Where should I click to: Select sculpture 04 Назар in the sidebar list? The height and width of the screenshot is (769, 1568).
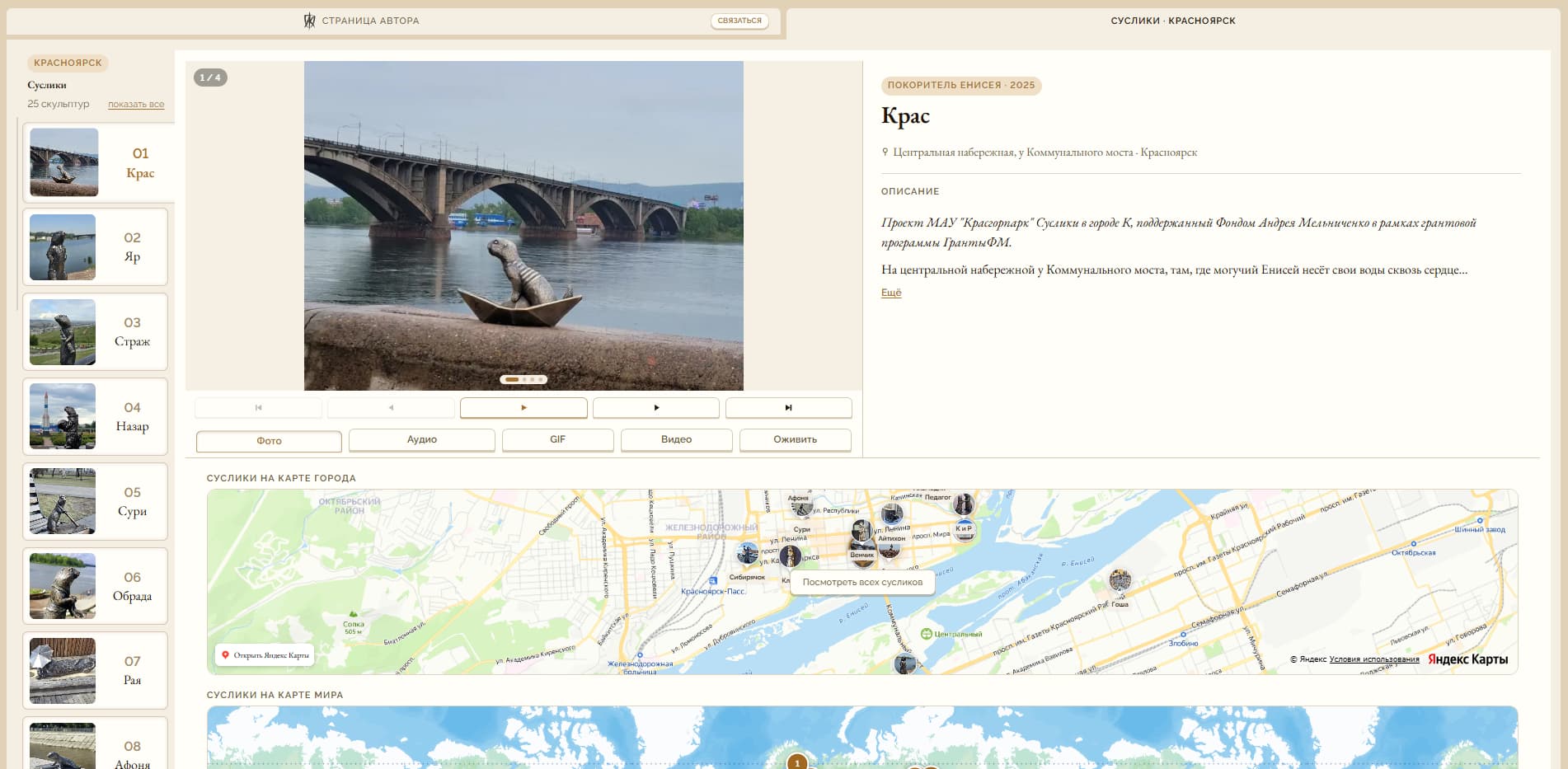(96, 417)
